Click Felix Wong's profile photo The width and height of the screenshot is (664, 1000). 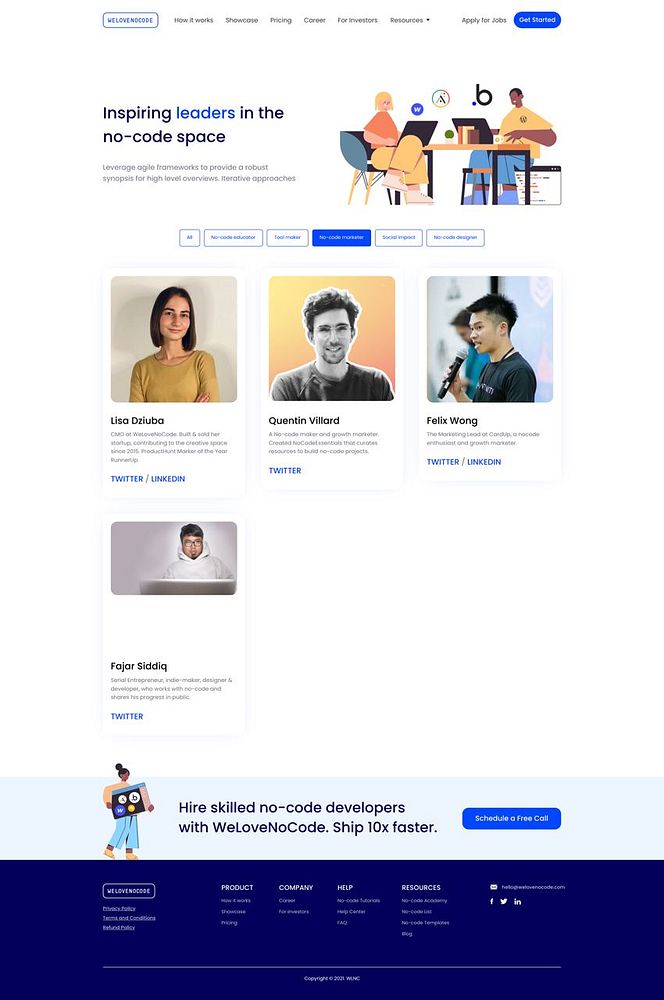pyautogui.click(x=490, y=339)
